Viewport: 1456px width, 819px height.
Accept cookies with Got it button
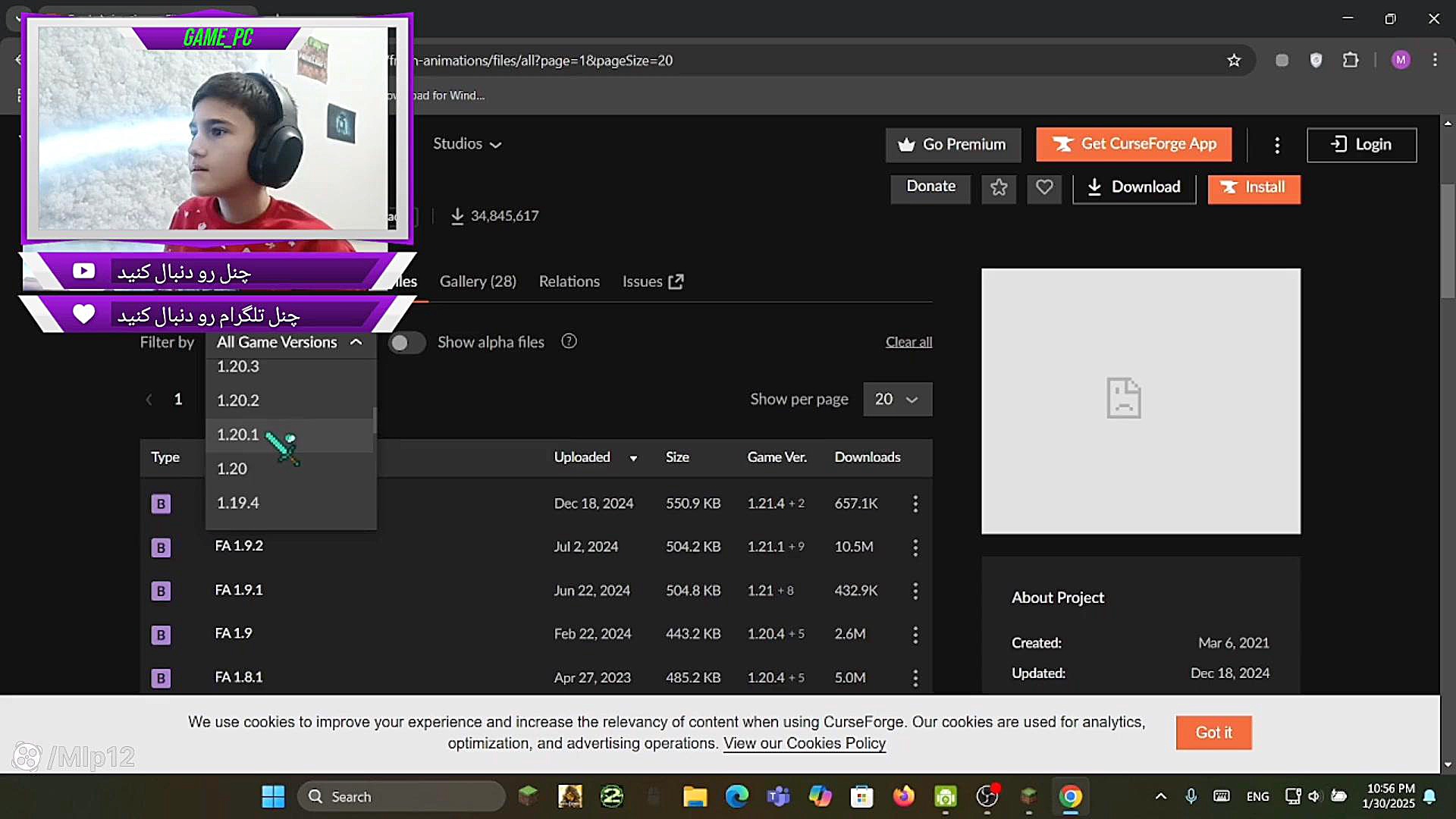(x=1213, y=733)
